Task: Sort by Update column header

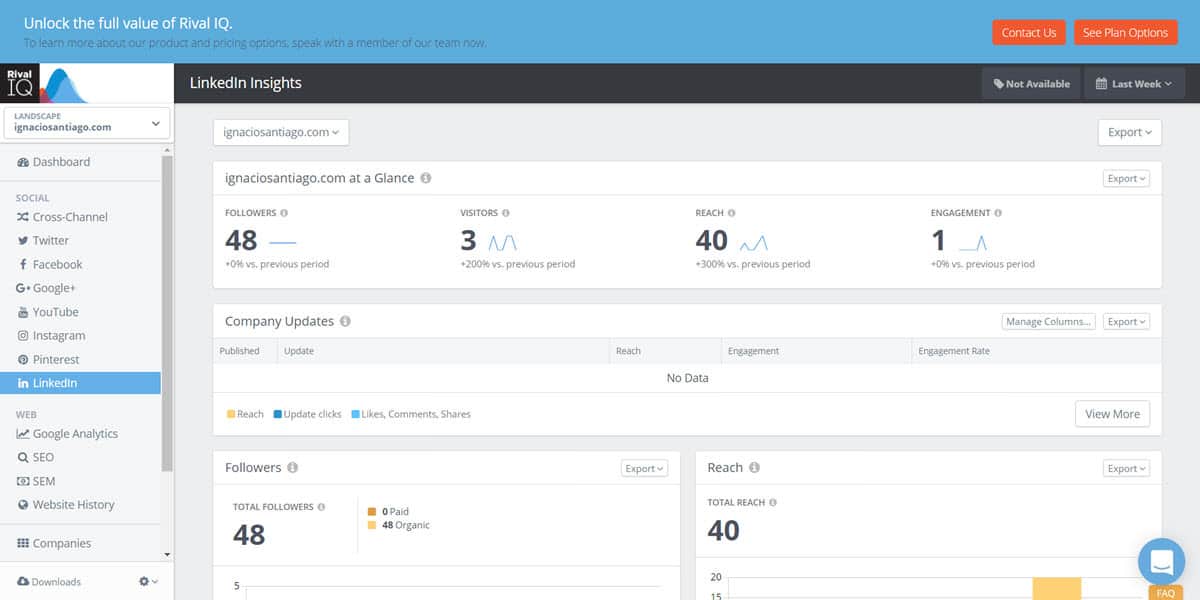Action: coord(443,351)
